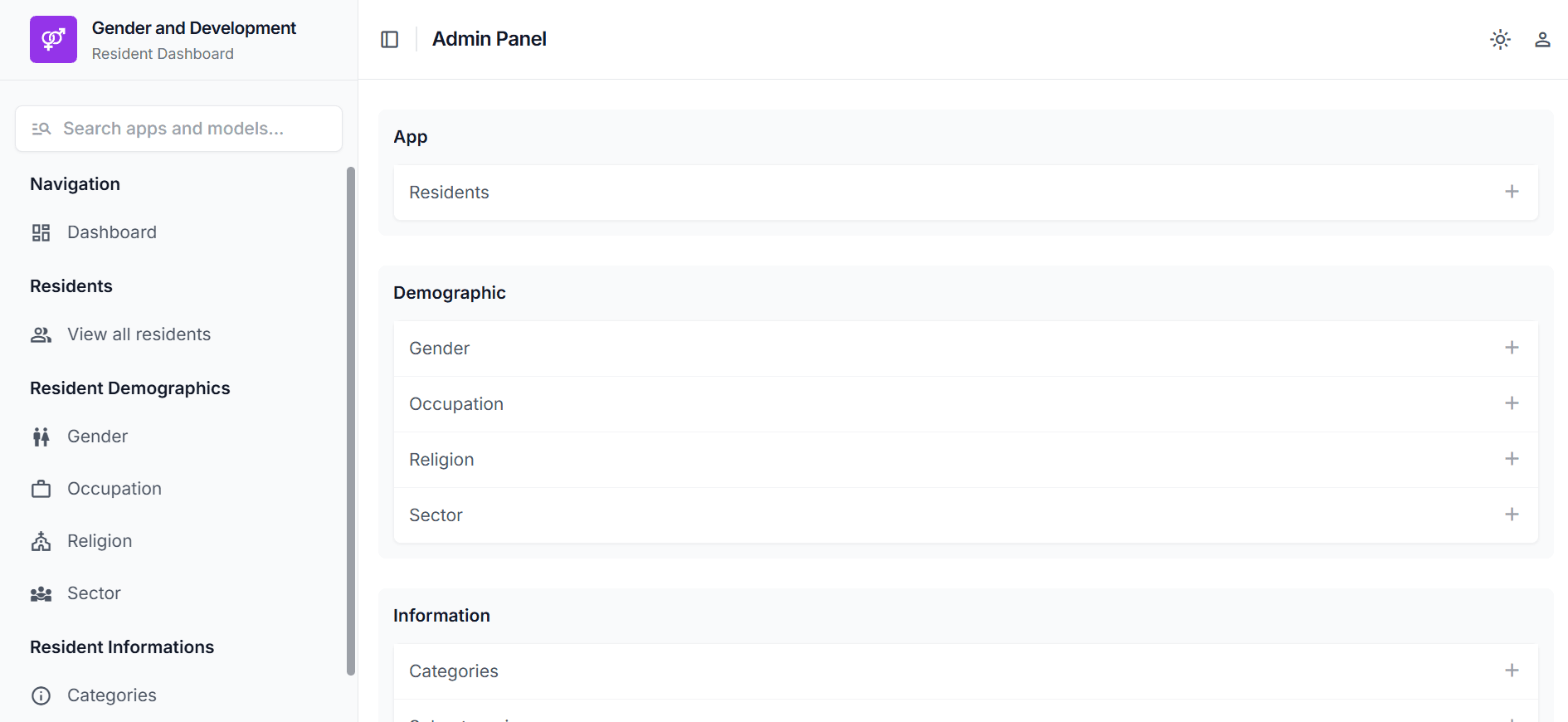Image resolution: width=1568 pixels, height=722 pixels.
Task: Open the user account profile icon
Action: coord(1542,39)
